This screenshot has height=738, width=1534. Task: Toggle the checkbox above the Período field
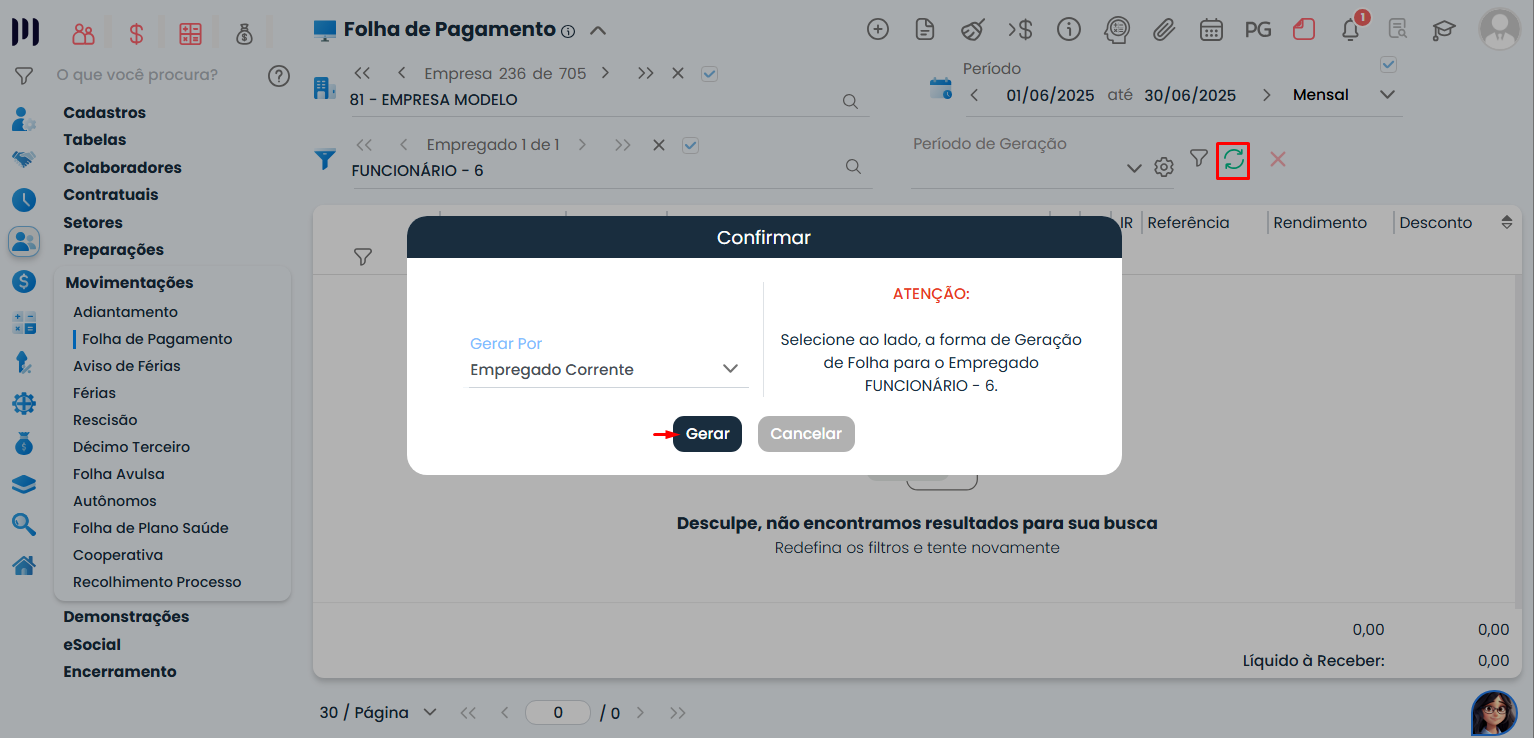[1387, 65]
